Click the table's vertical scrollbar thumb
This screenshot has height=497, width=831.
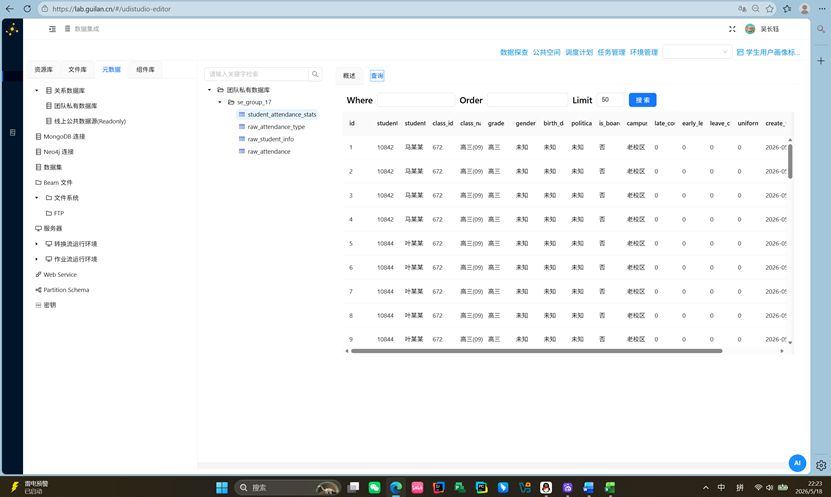(x=790, y=161)
